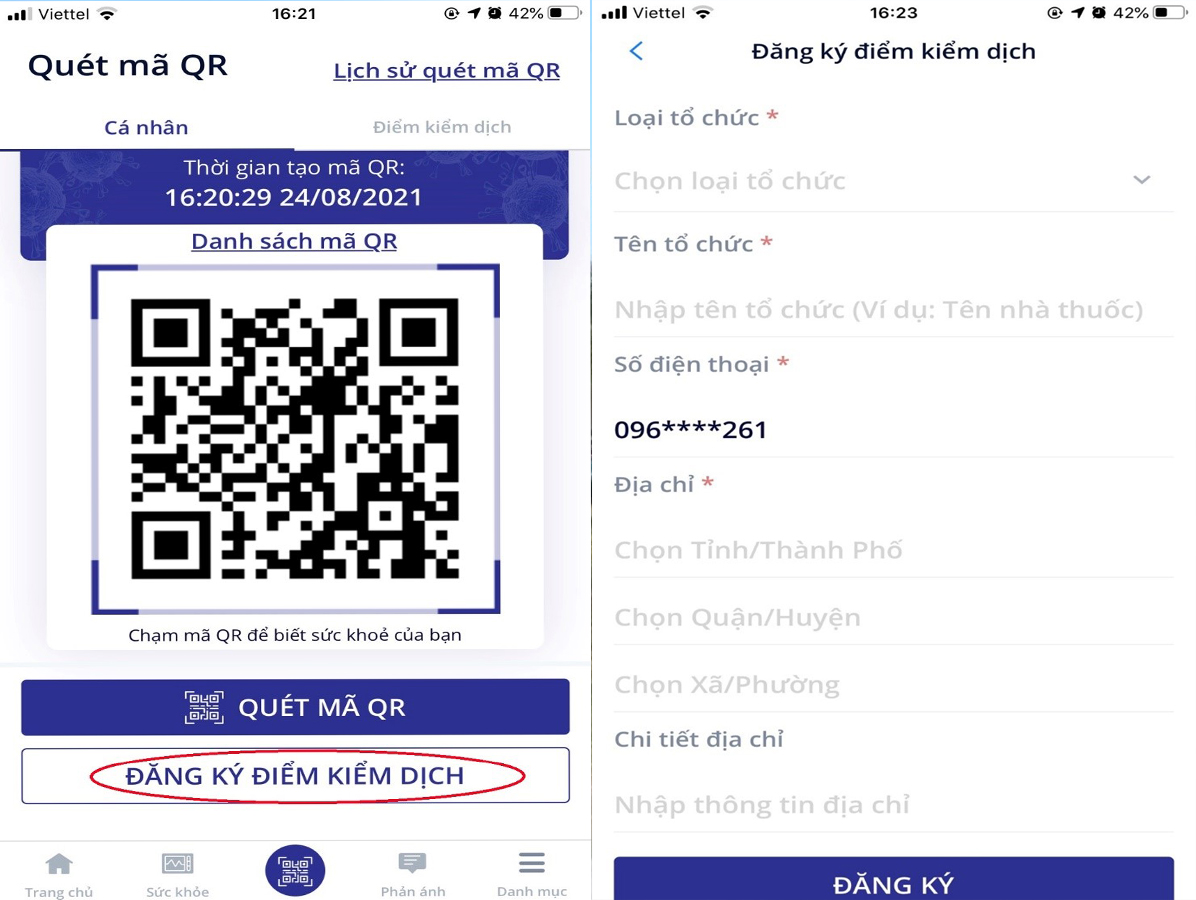Switch to the Cá nhân tab

tap(146, 127)
